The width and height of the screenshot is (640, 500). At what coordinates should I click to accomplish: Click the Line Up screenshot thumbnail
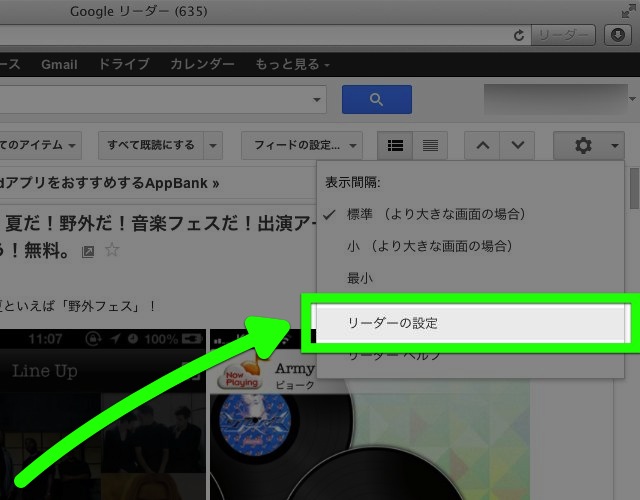click(x=102, y=414)
